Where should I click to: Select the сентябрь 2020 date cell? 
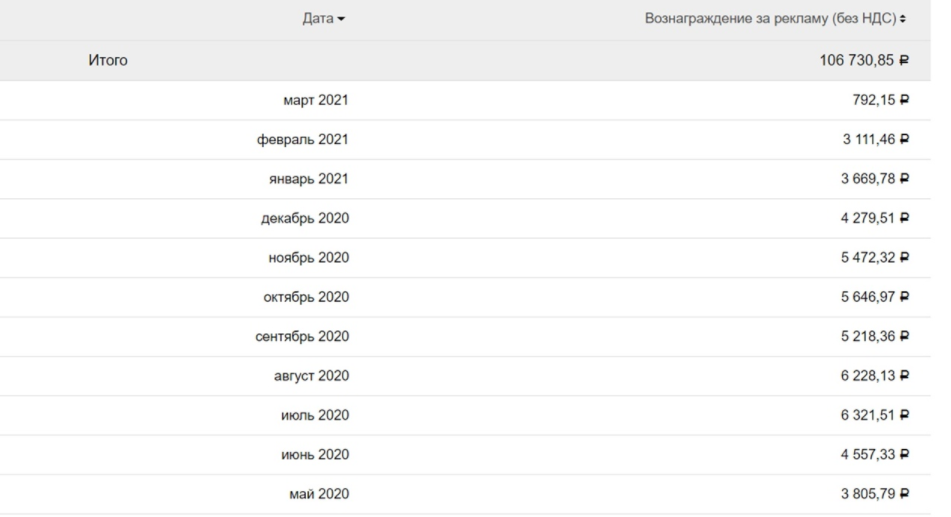click(301, 336)
